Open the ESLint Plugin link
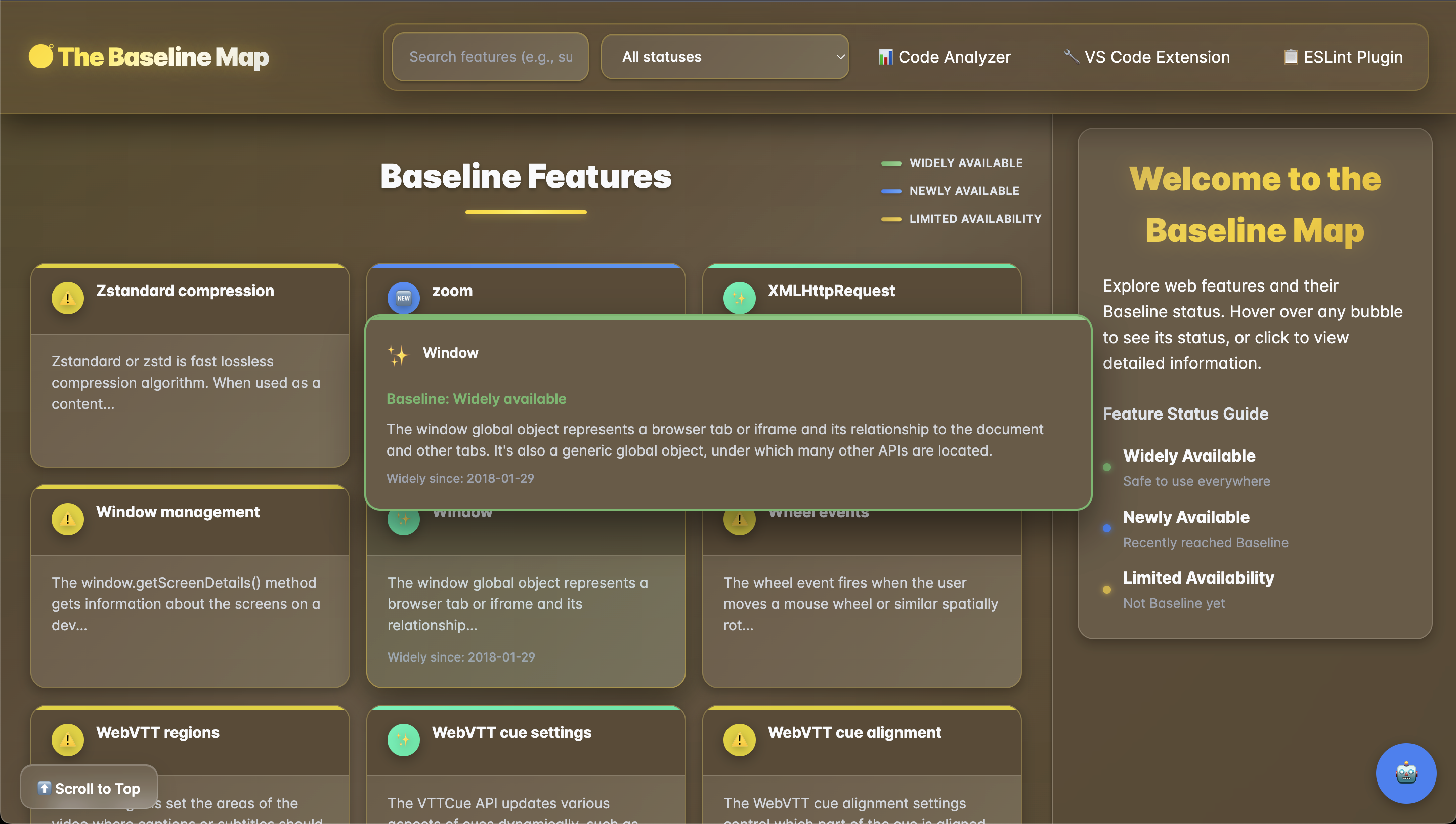1456x824 pixels. [x=1343, y=57]
